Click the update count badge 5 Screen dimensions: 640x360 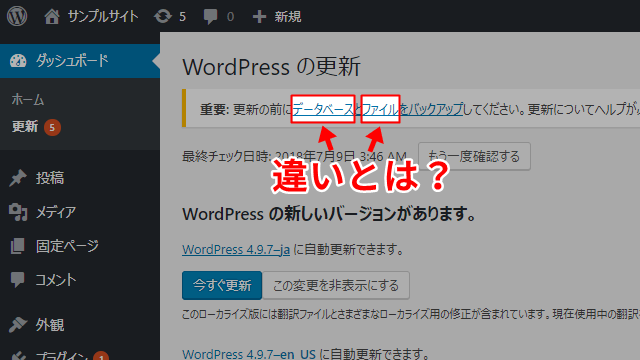tap(52, 128)
